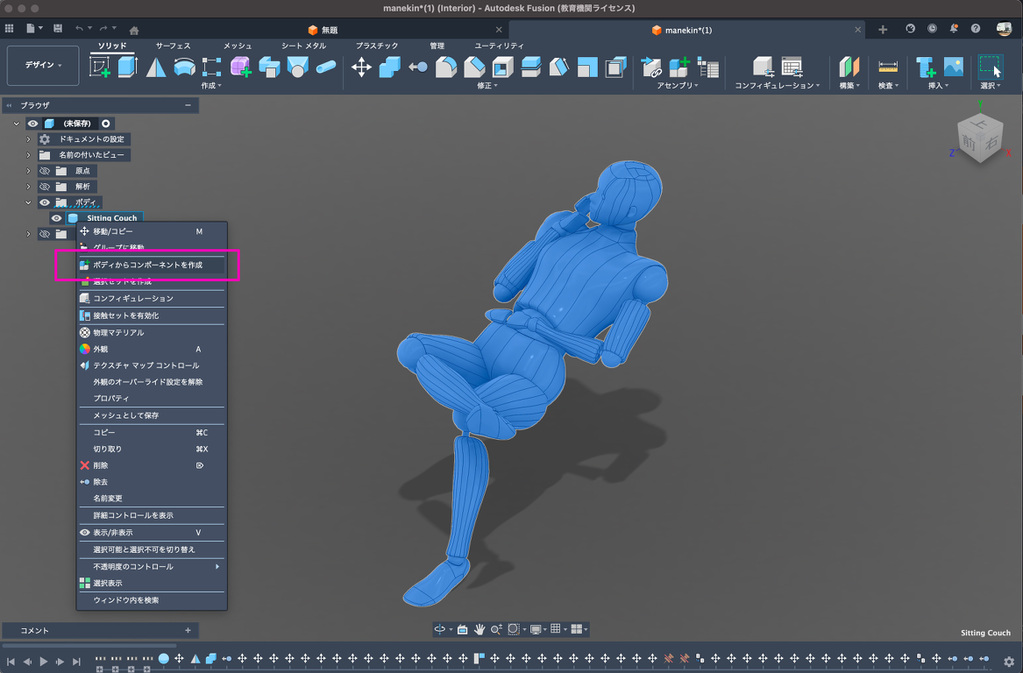Toggle visibility of the ボディ folder
This screenshot has width=1023, height=673.
(44, 203)
